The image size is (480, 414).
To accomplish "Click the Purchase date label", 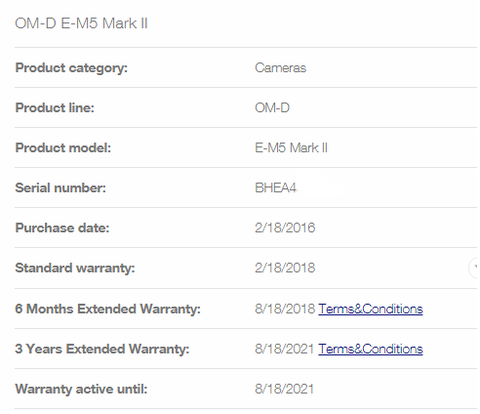I will coord(62,228).
